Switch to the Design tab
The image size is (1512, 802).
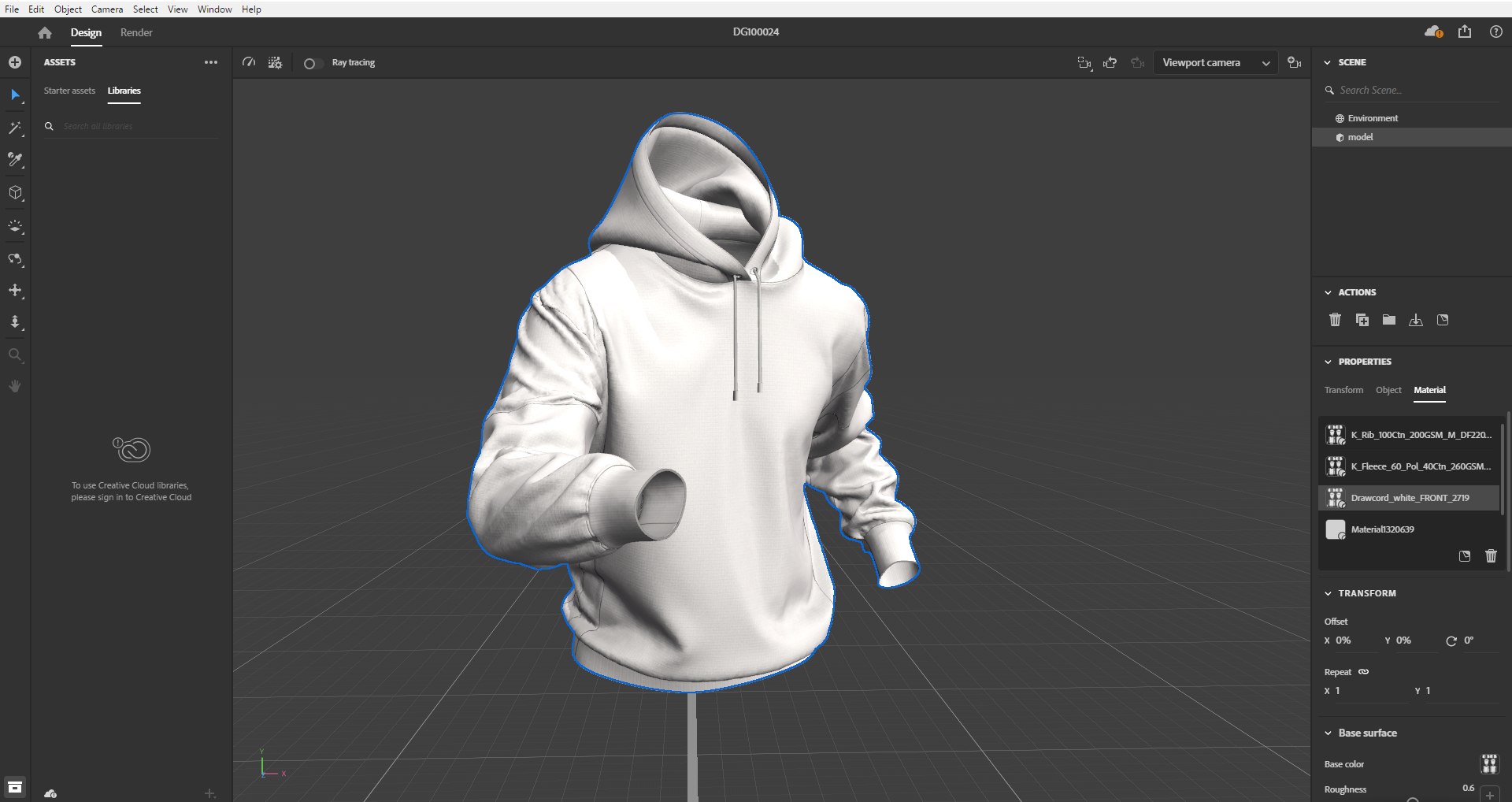click(x=86, y=32)
